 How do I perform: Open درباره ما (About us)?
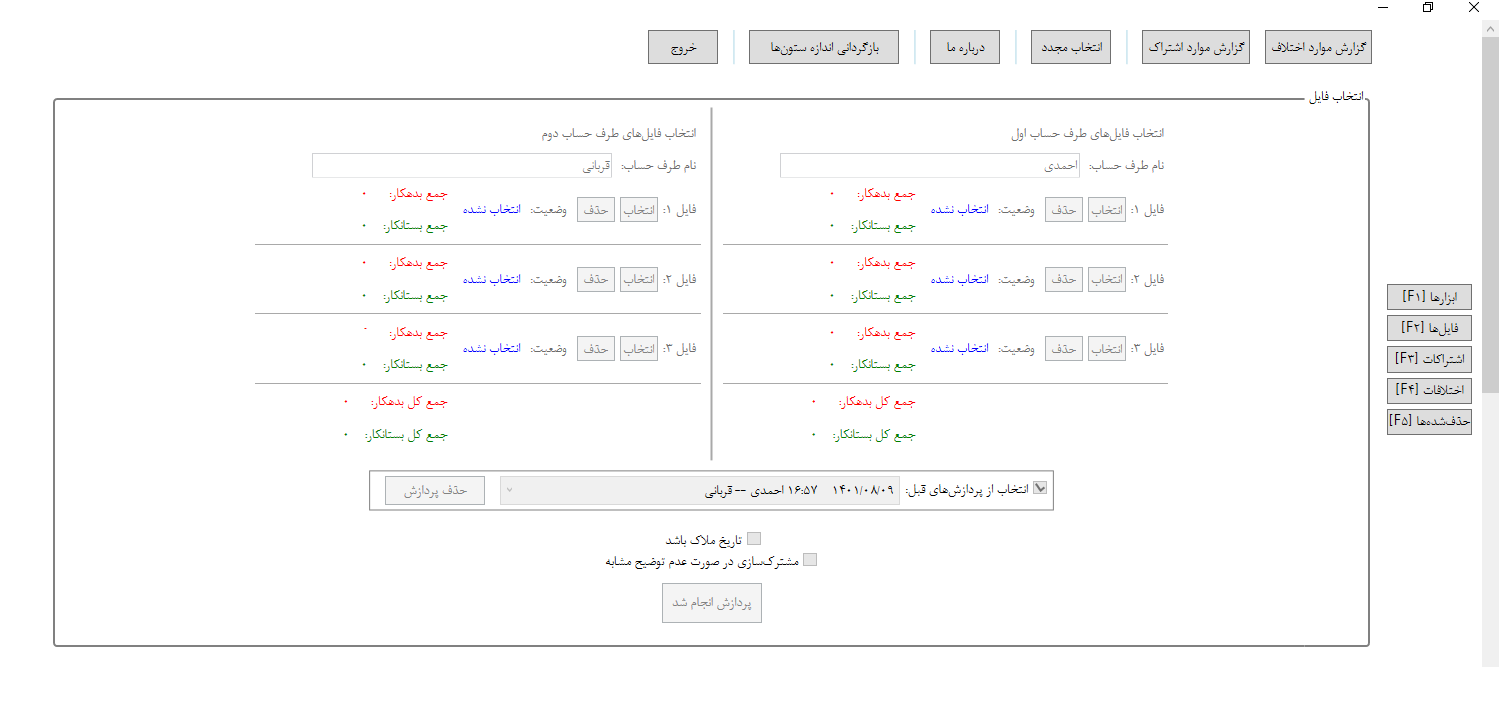[x=965, y=47]
